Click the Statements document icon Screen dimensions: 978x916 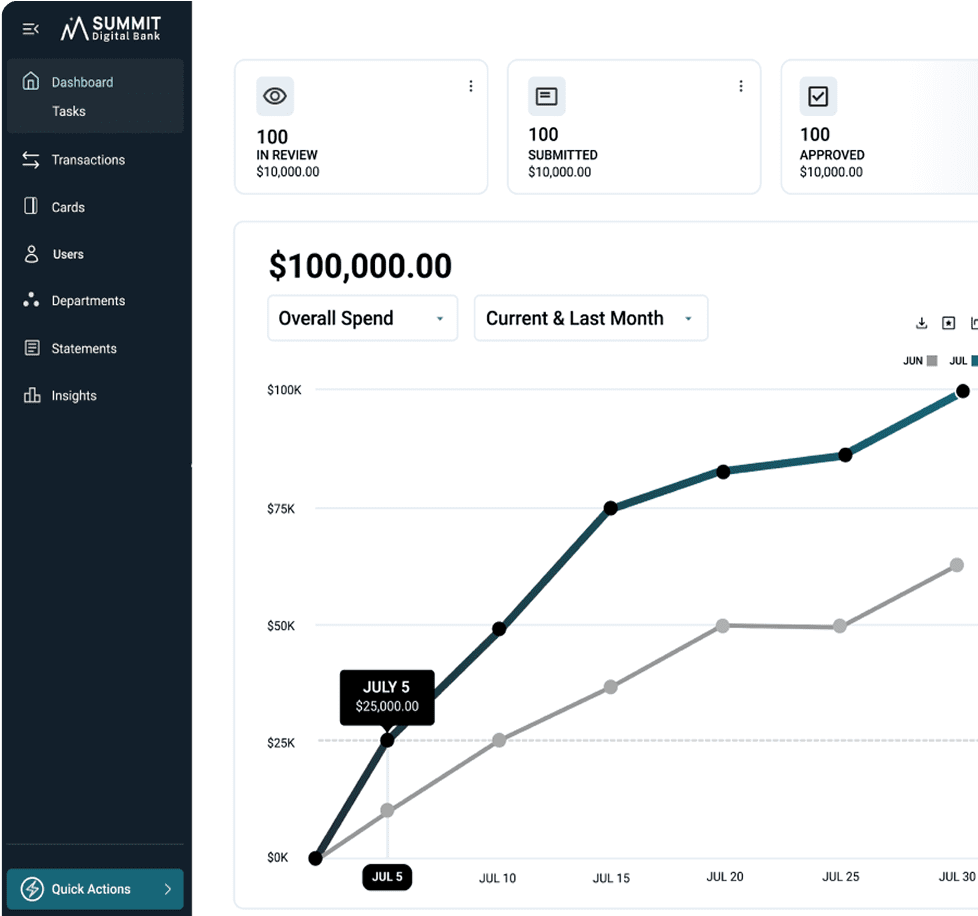pos(32,348)
